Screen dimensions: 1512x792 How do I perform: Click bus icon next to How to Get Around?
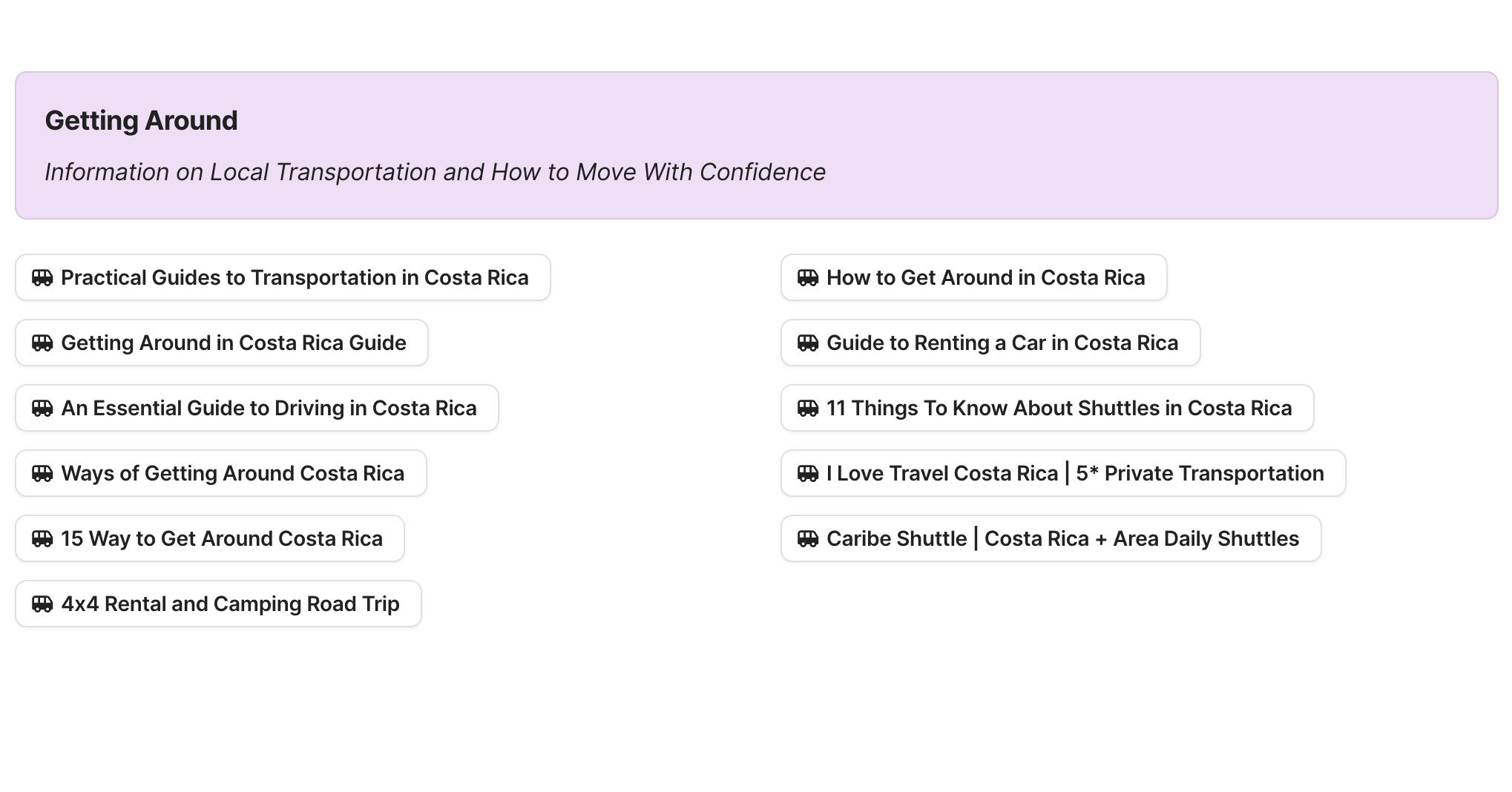click(x=808, y=278)
